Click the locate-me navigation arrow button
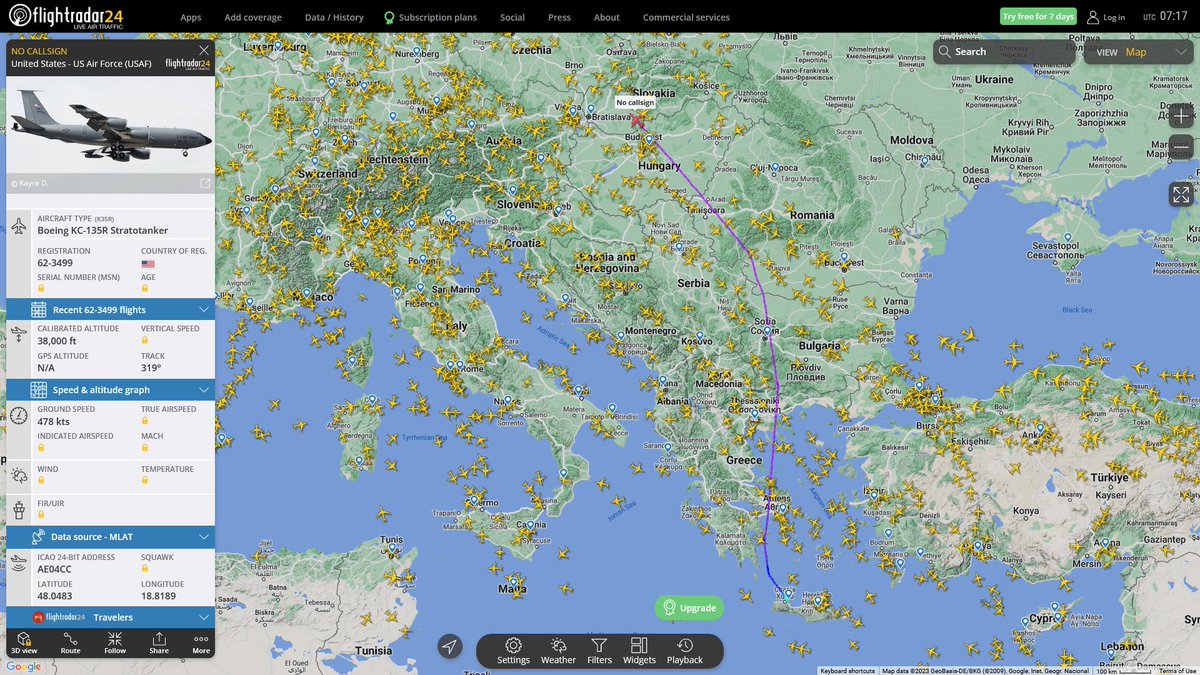Viewport: 1200px width, 675px height. pyautogui.click(x=450, y=647)
